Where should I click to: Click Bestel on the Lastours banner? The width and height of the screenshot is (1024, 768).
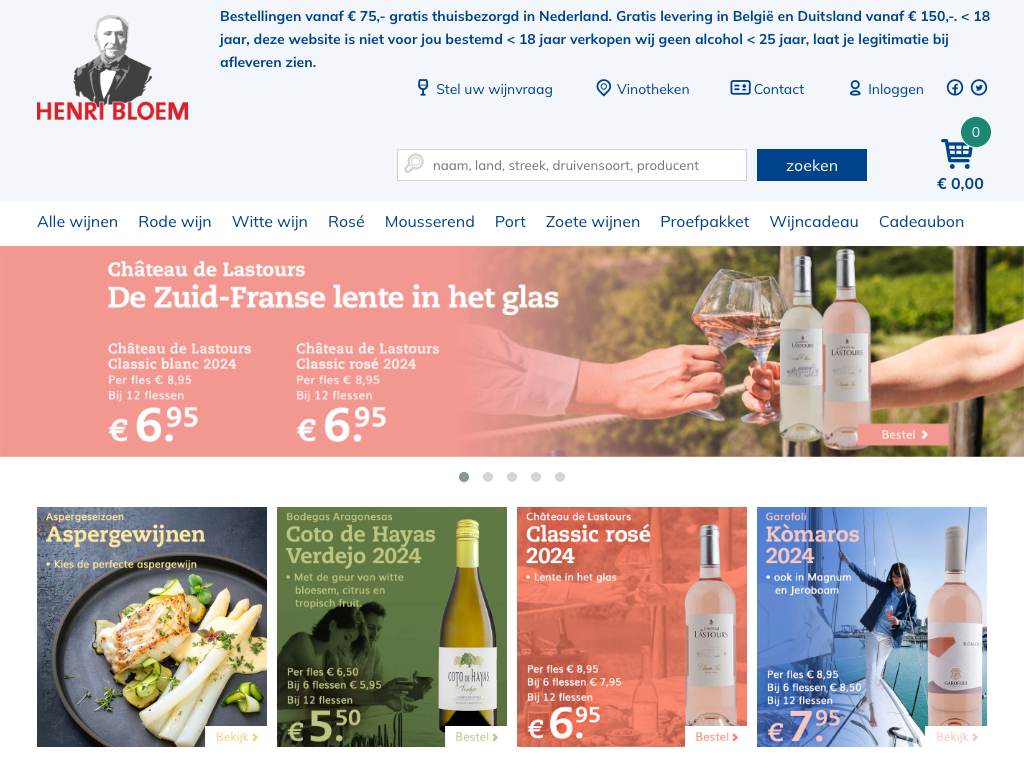pyautogui.click(x=903, y=434)
